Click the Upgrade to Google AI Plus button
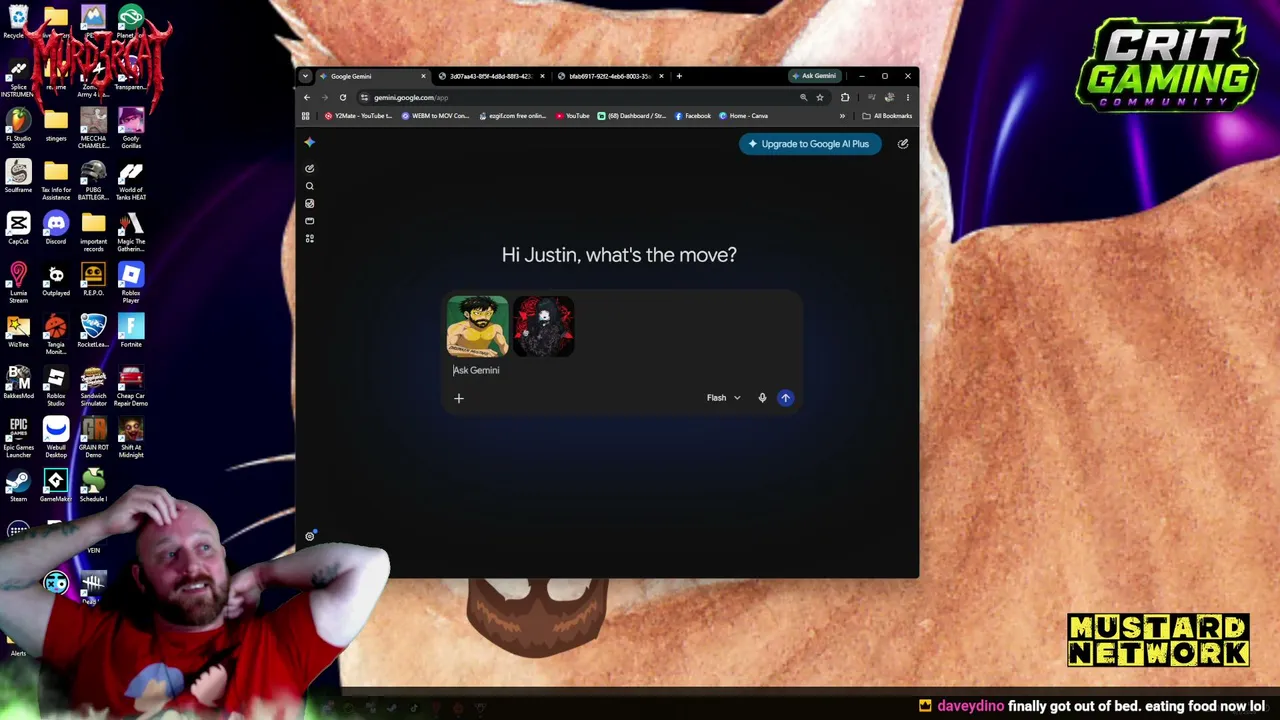 (810, 144)
